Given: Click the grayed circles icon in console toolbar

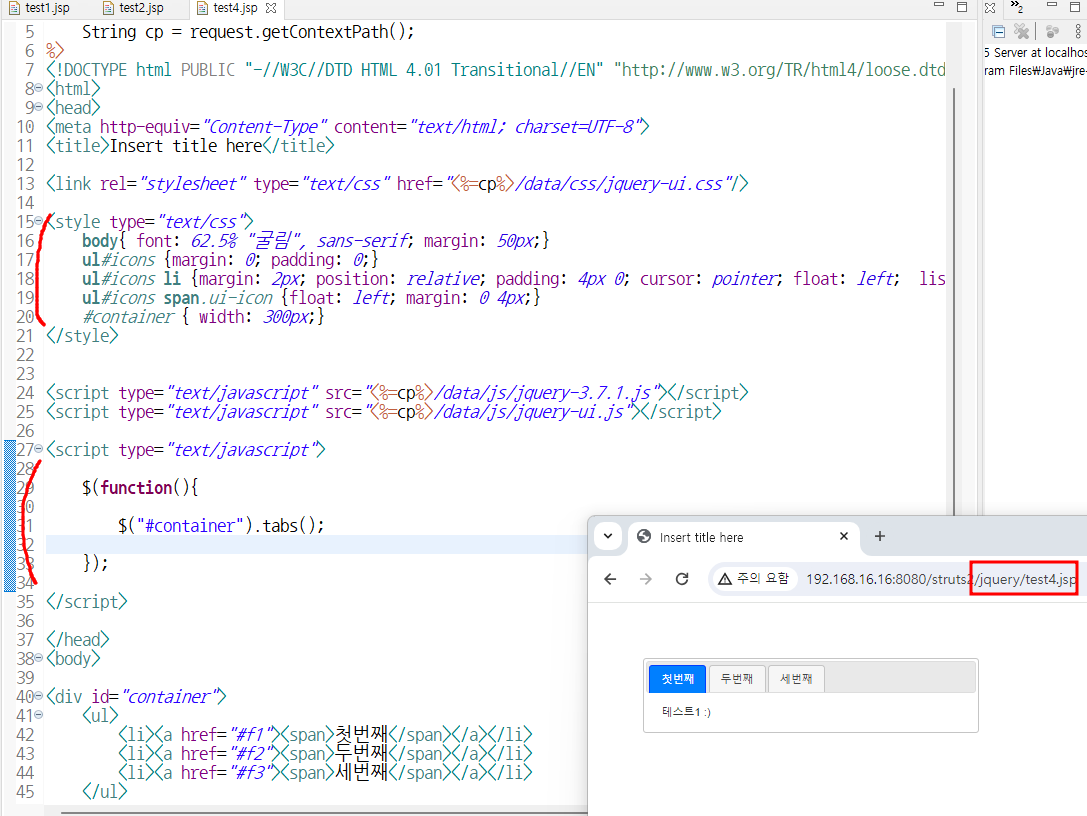Looking at the screenshot, I should pos(1052,31).
